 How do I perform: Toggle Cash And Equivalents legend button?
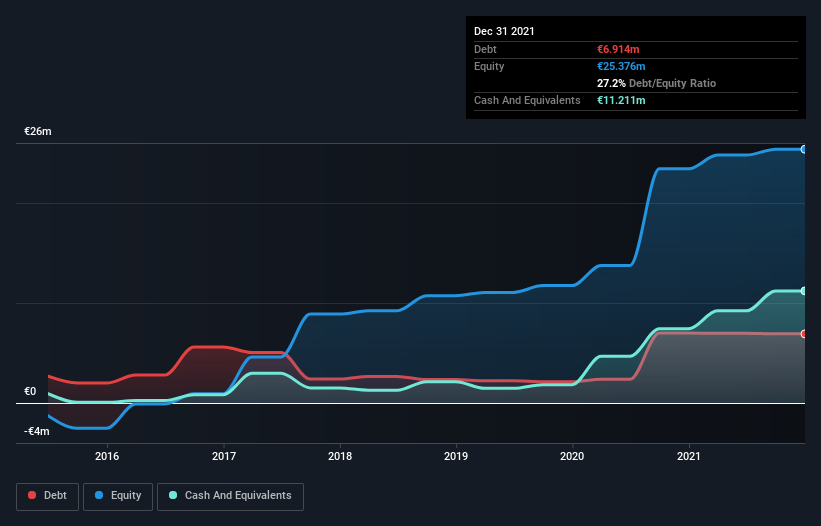[x=230, y=496]
